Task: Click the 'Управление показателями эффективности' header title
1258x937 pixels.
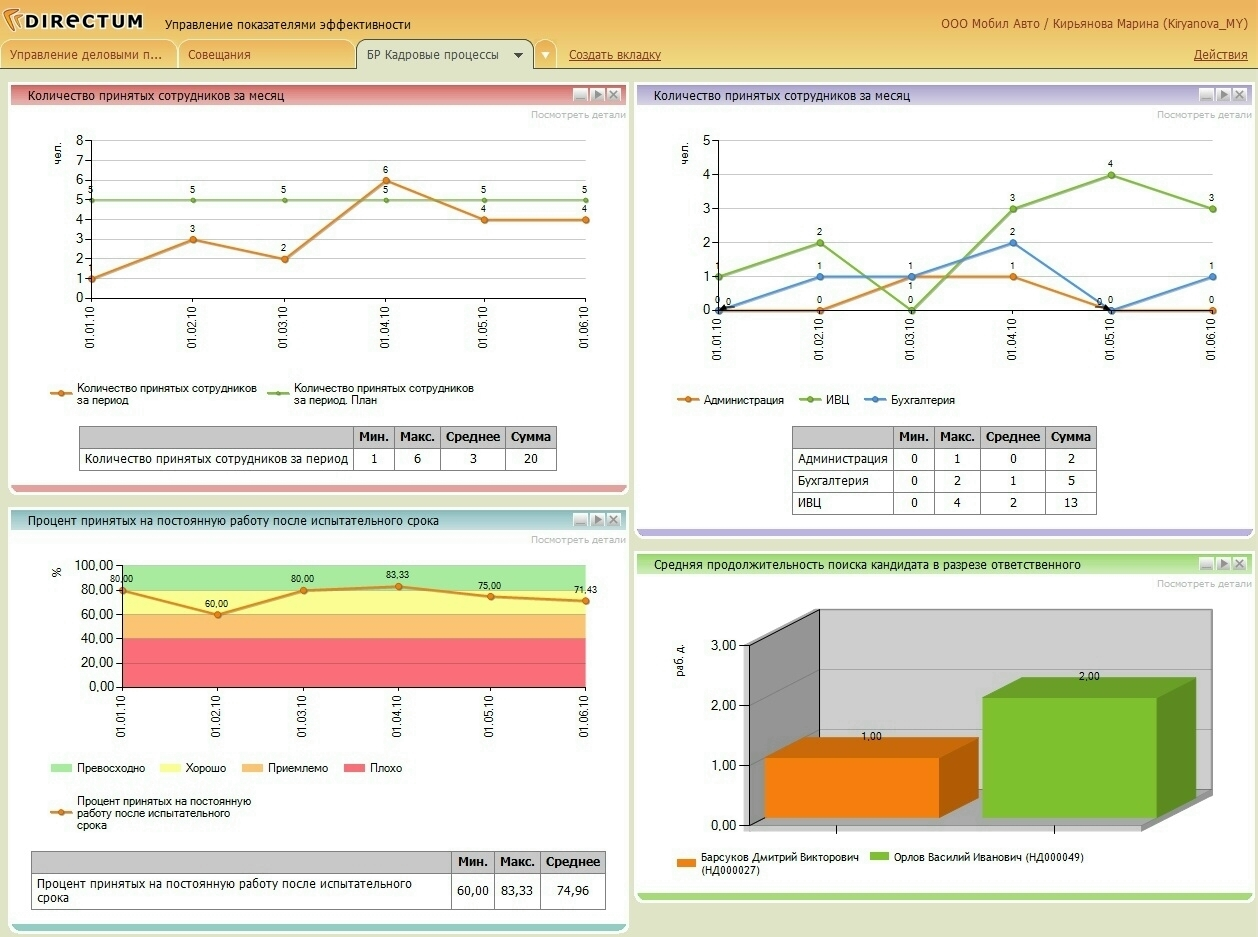Action: (x=288, y=24)
